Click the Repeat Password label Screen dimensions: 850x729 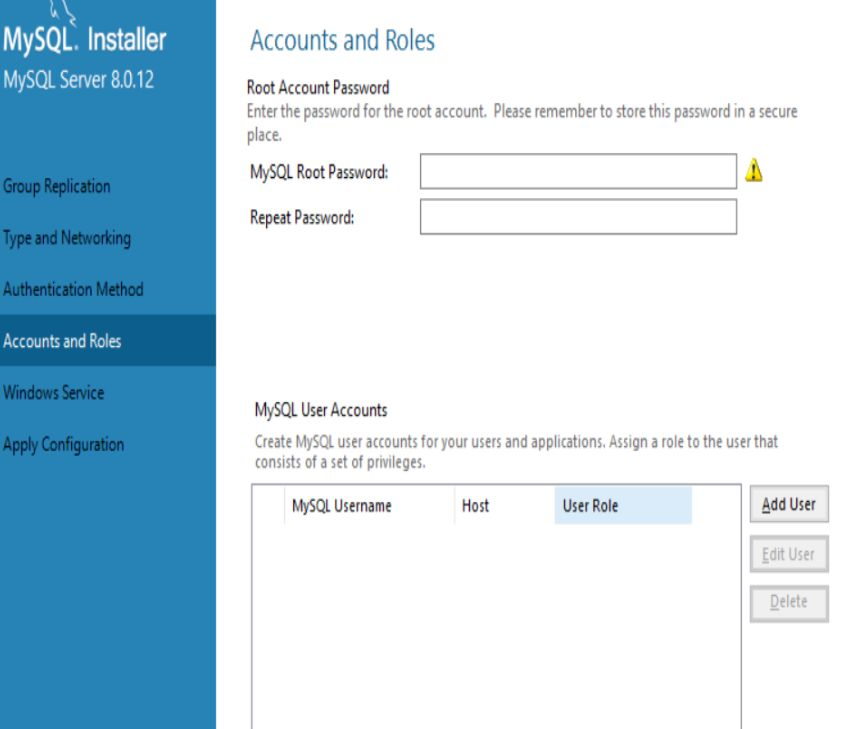pyautogui.click(x=302, y=217)
